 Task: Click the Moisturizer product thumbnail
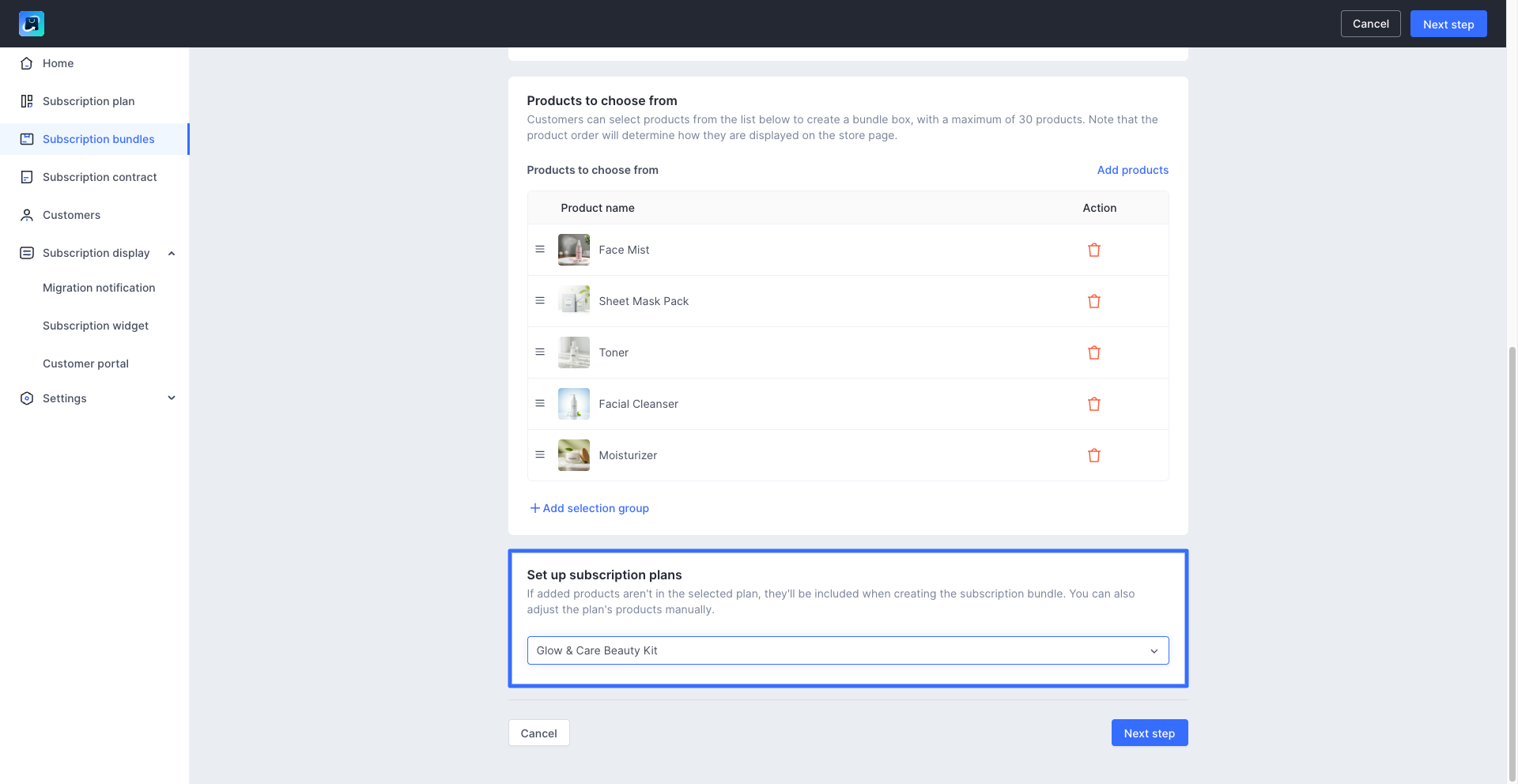click(574, 455)
